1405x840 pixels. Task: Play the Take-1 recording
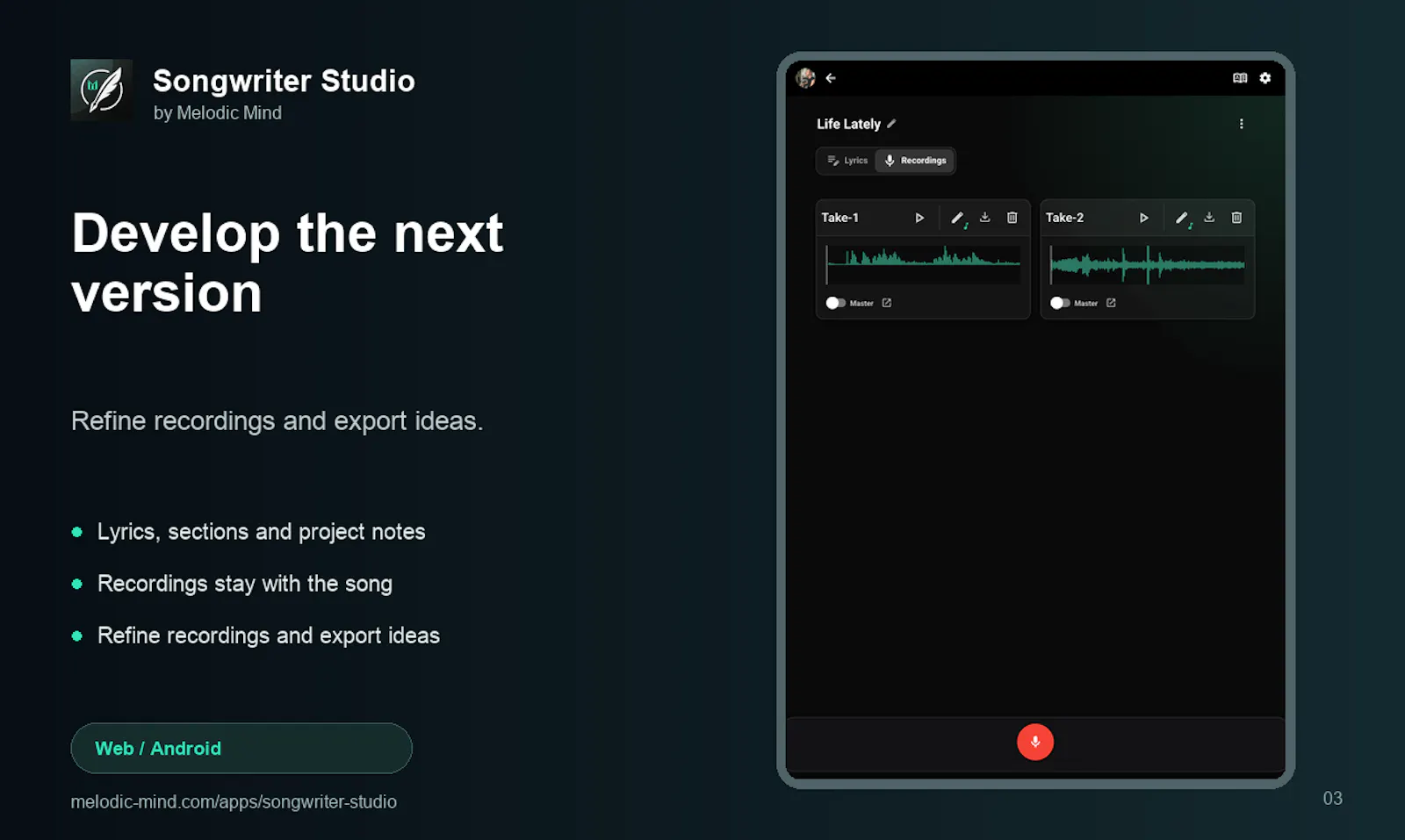pyautogui.click(x=919, y=218)
